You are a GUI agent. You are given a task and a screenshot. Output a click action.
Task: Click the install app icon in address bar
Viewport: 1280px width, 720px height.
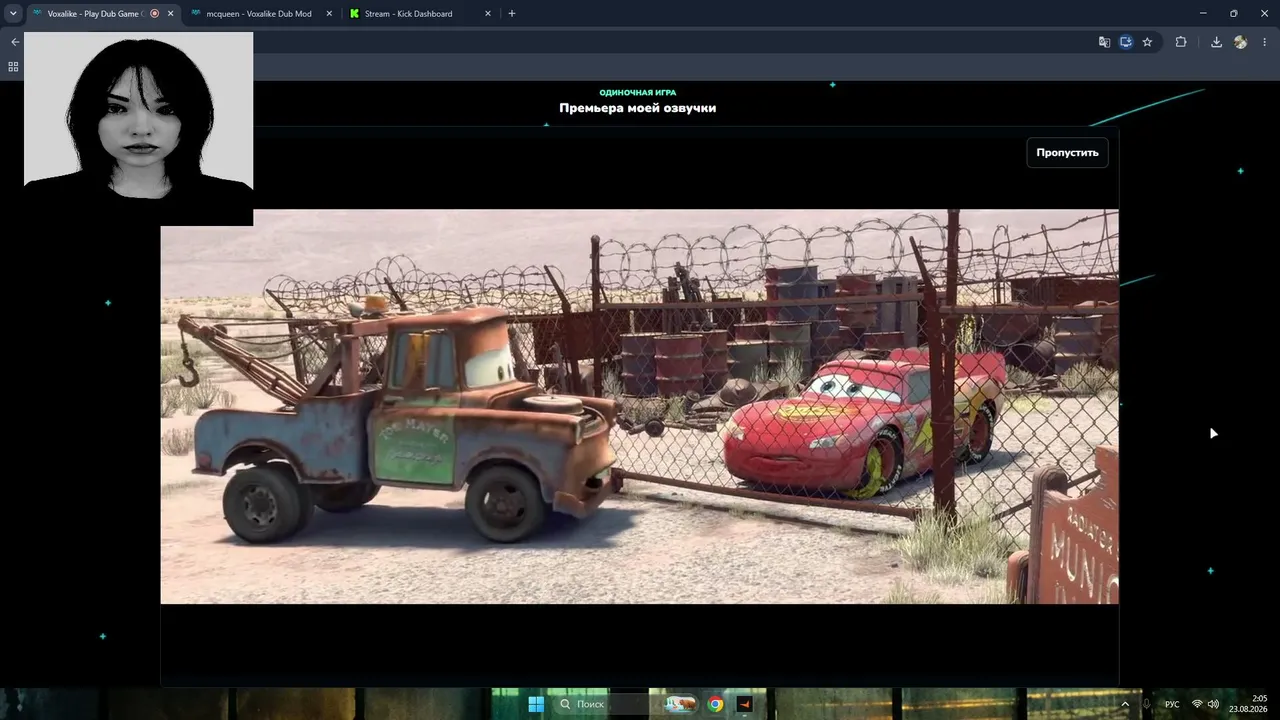(1126, 42)
